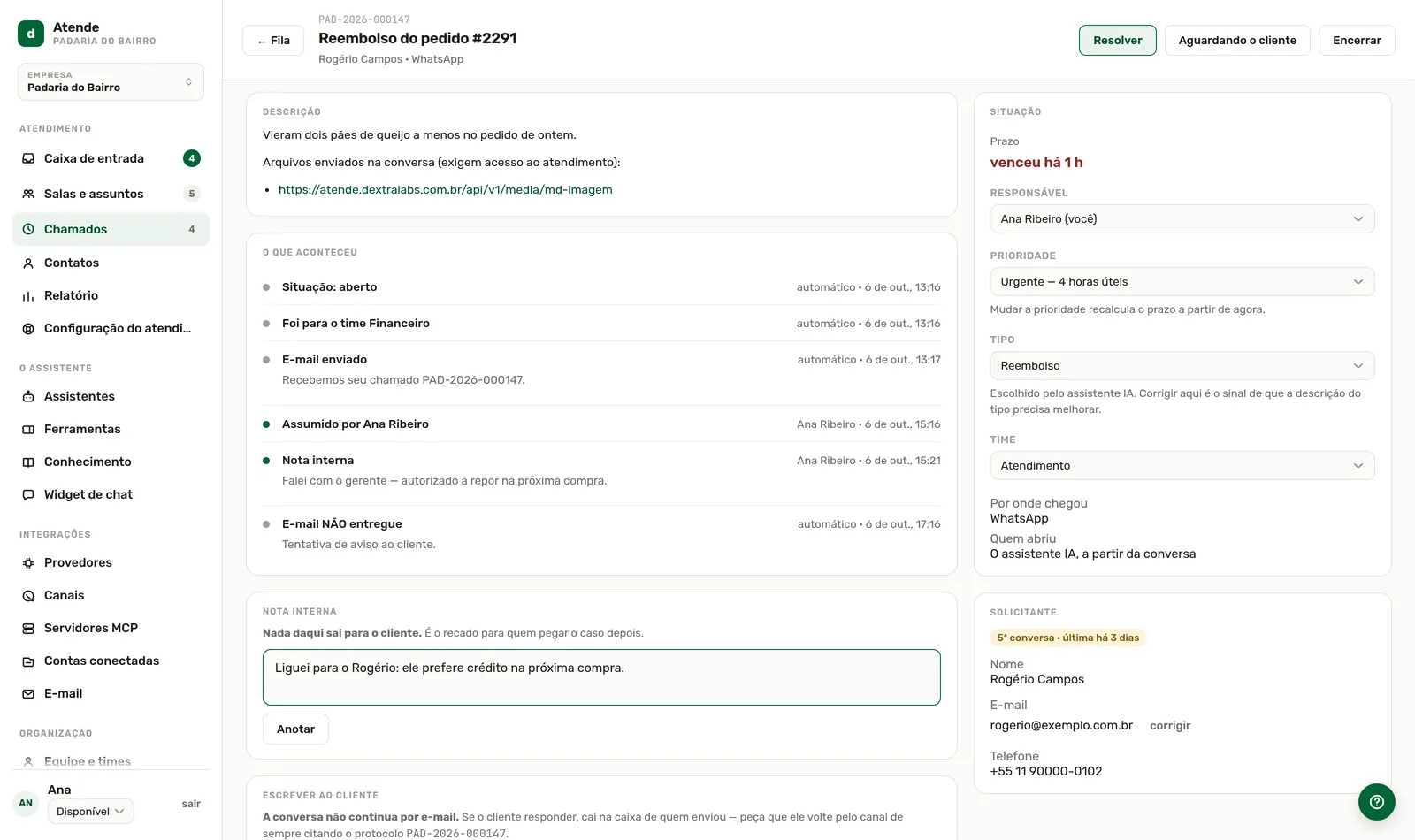
Task: Open Caixa de entrada inbox icon
Action: (x=28, y=158)
